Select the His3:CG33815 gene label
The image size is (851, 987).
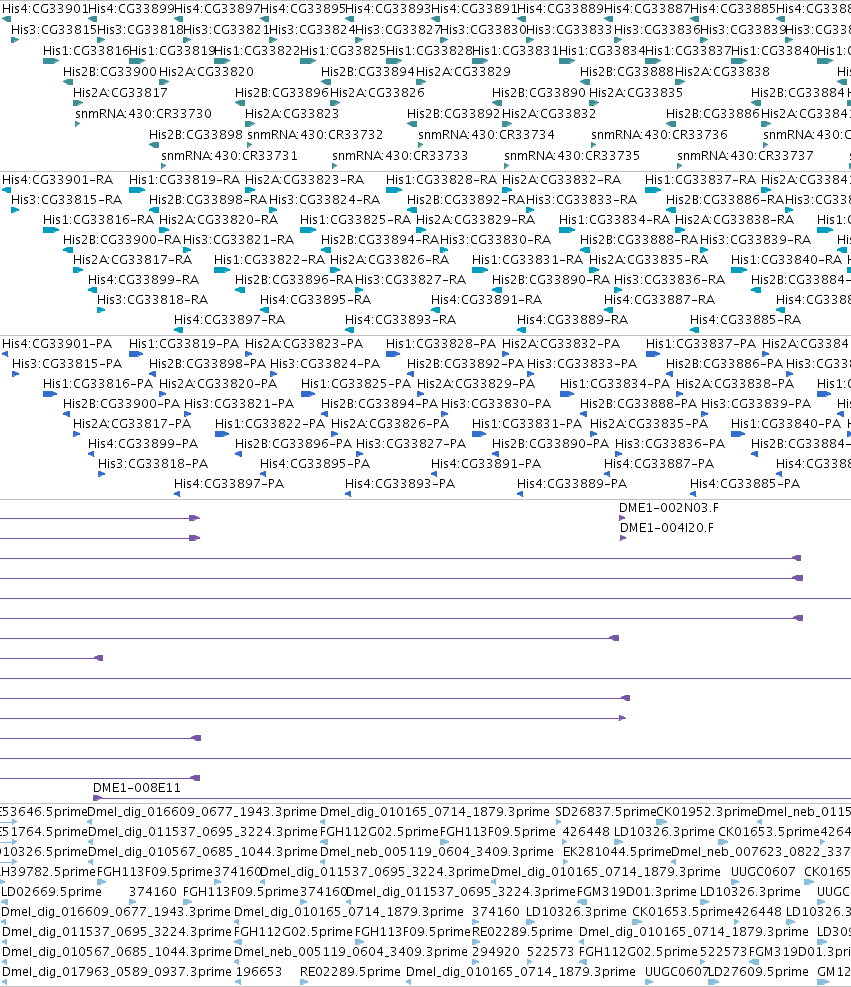[x=54, y=30]
